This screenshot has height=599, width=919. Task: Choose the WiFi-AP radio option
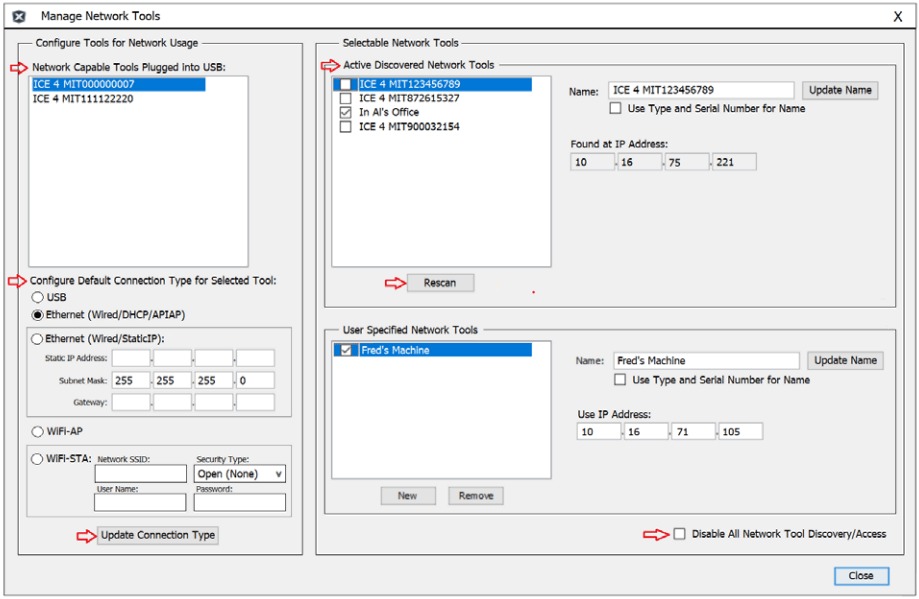(x=38, y=431)
